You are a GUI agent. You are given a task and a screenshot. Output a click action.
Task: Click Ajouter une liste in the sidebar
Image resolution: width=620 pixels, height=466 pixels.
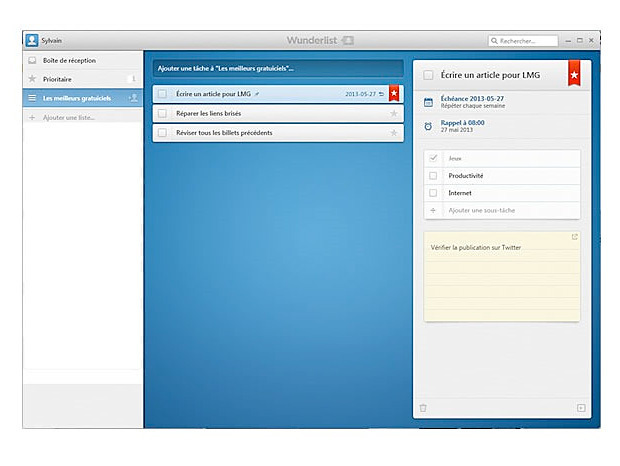(x=69, y=118)
